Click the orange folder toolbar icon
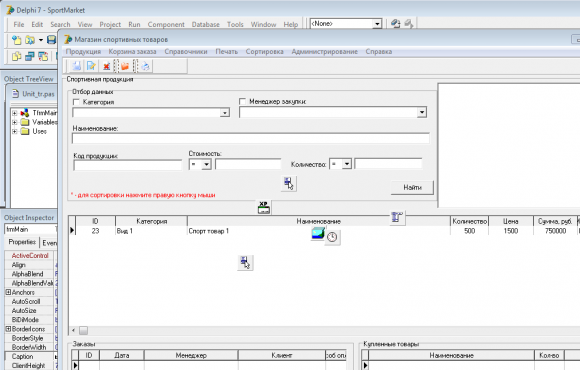This screenshot has width=580, height=370. (125, 66)
